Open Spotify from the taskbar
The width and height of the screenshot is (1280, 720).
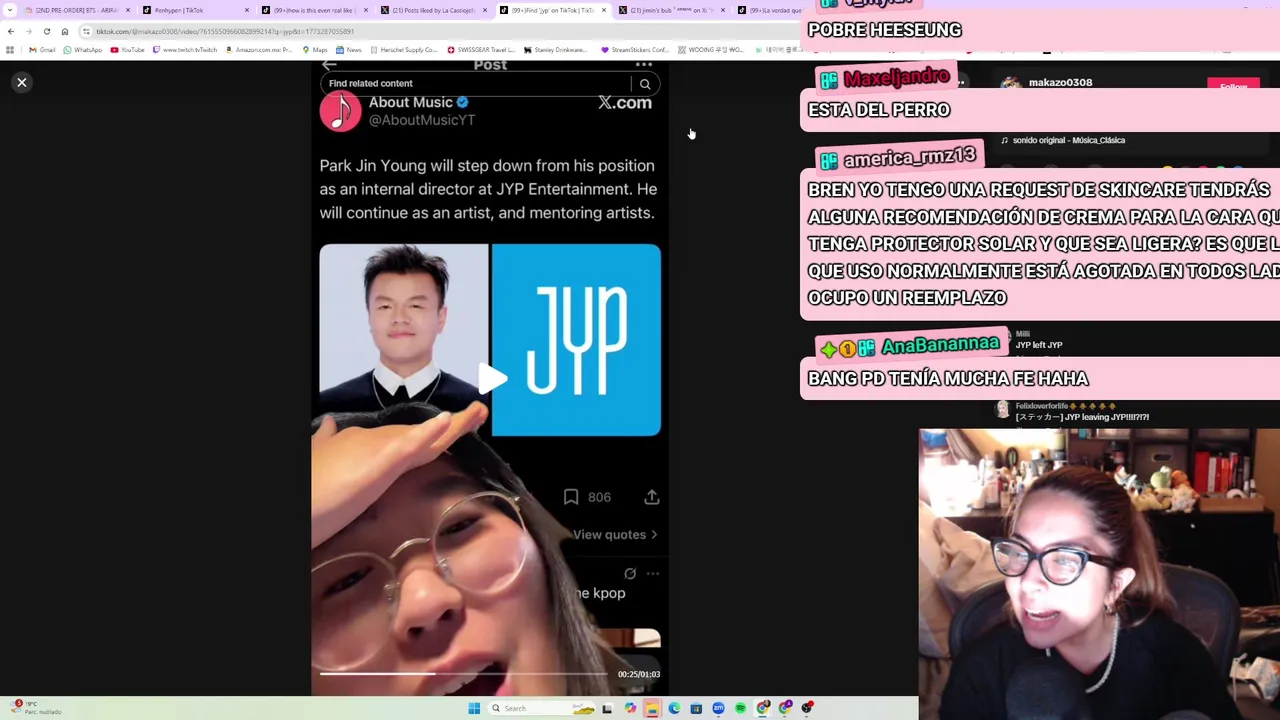point(740,708)
